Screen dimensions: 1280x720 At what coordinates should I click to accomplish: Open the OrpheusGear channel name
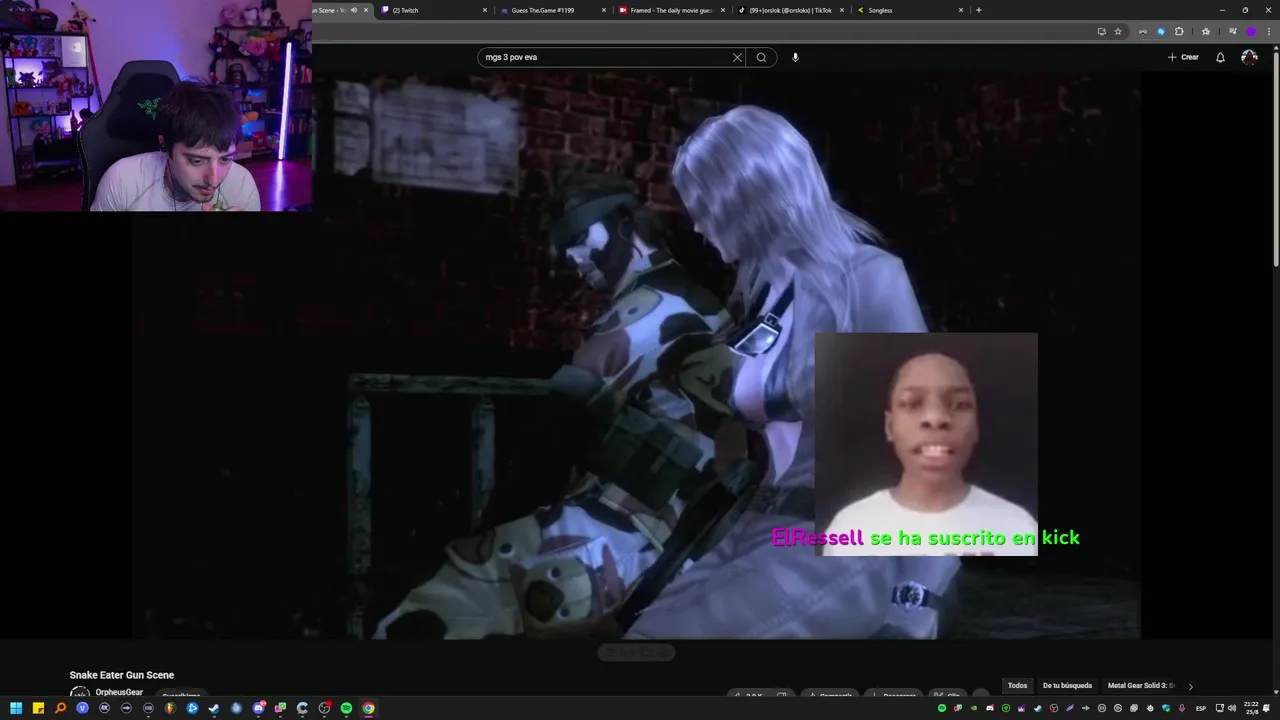click(x=119, y=692)
